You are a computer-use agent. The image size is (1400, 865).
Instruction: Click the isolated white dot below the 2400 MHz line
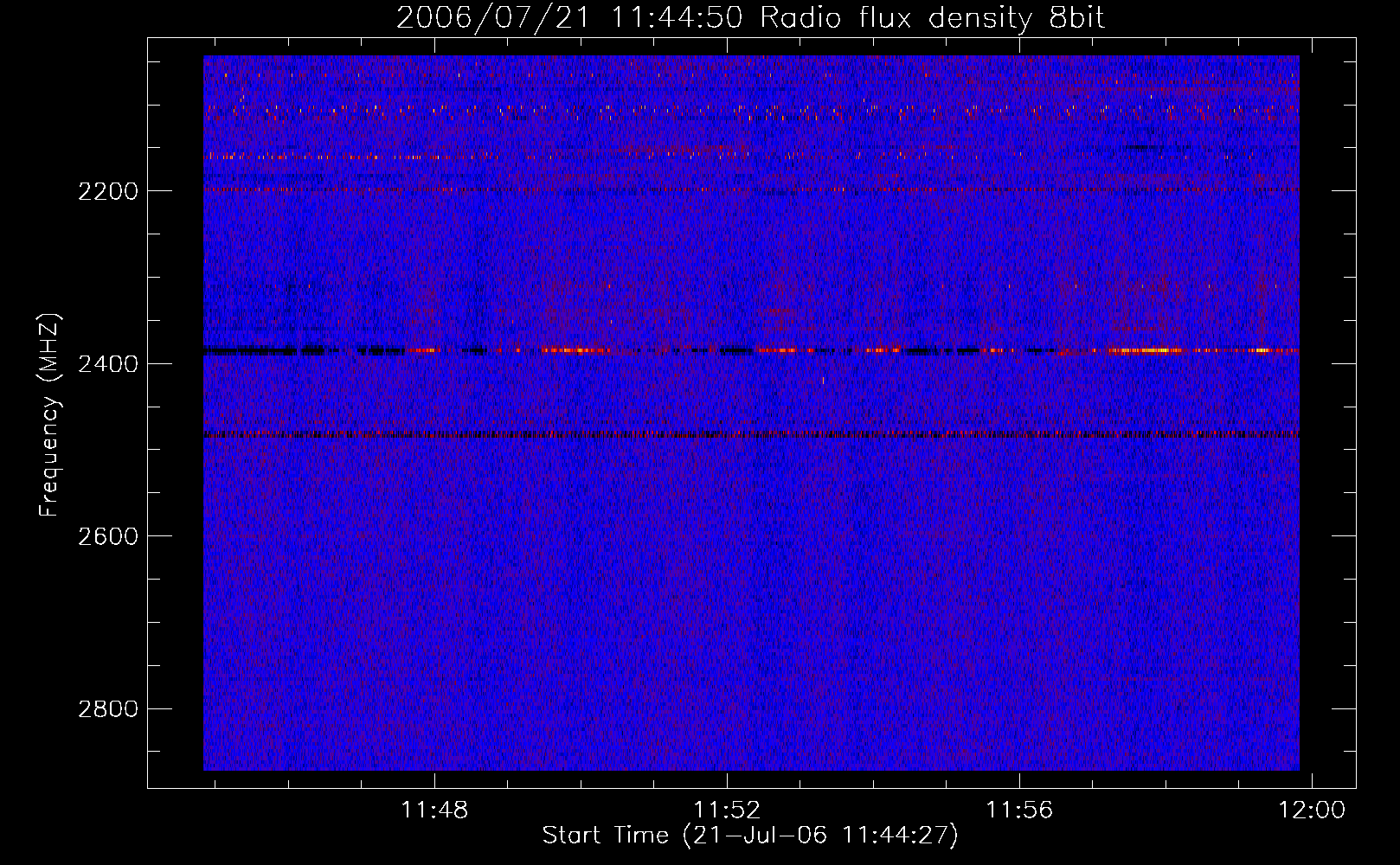point(823,380)
